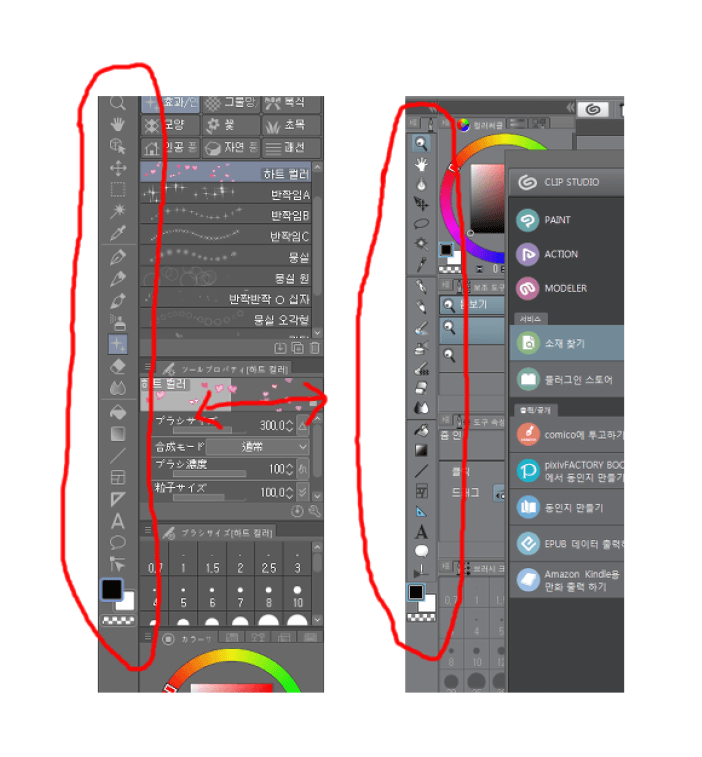The image size is (702, 757).
Task: Click 소재 찾기 in Clip Studio menu
Action: (x=567, y=343)
